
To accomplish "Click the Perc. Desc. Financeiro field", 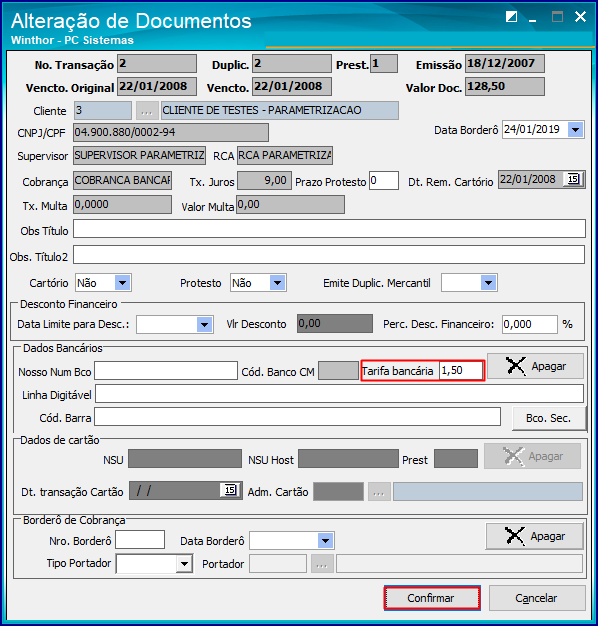I will [530, 325].
